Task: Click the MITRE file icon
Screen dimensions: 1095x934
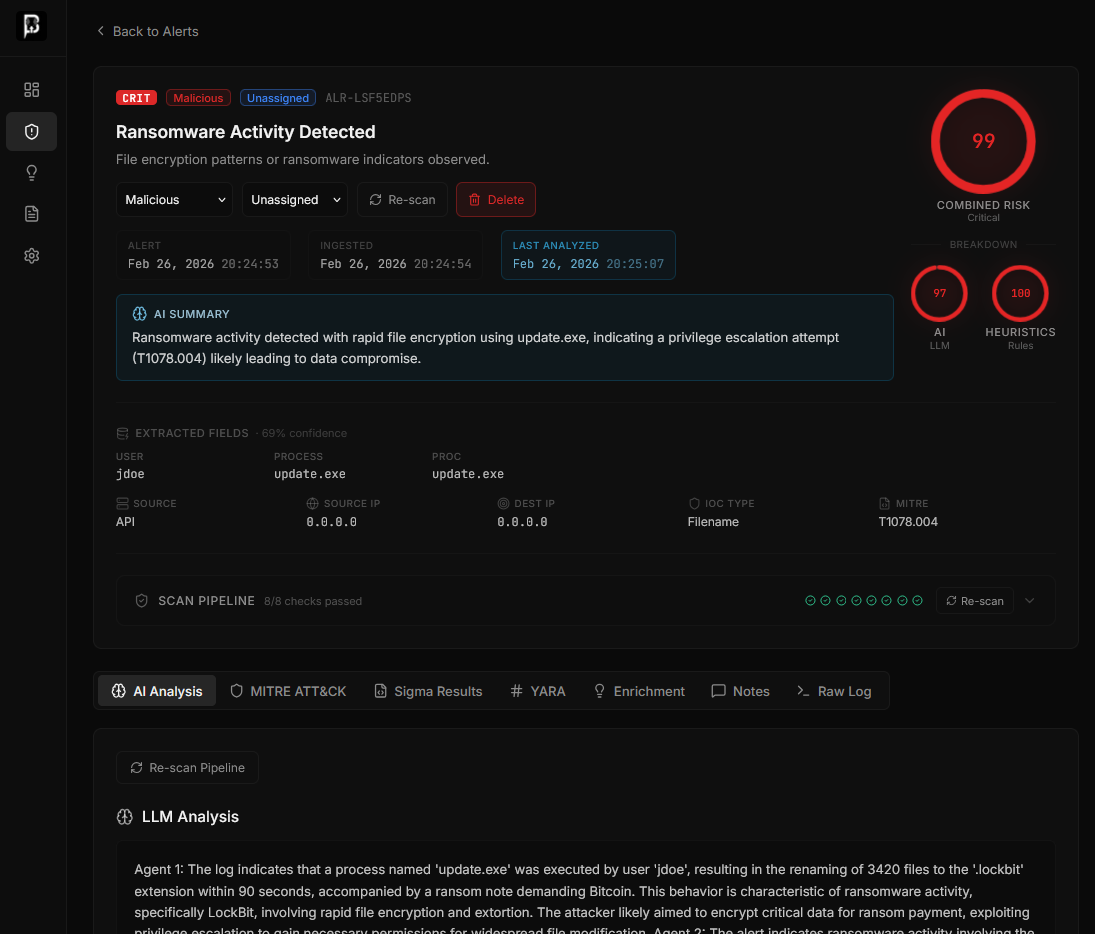Action: click(884, 504)
